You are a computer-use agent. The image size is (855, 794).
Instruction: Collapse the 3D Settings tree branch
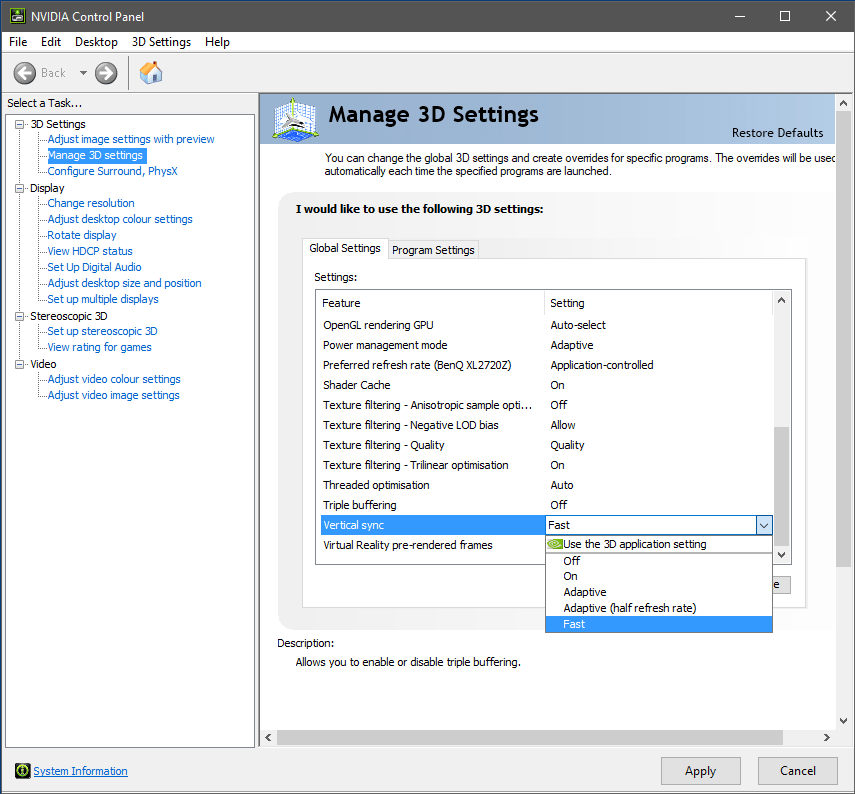pyautogui.click(x=21, y=123)
